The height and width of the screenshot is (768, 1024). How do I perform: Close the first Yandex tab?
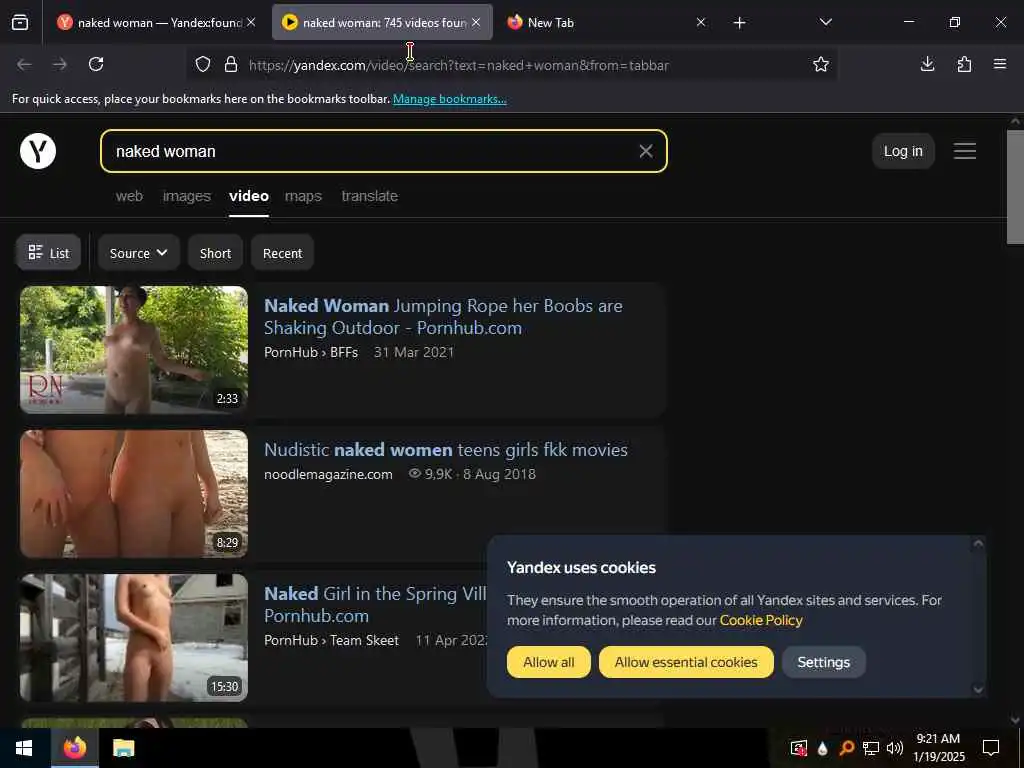(x=251, y=22)
